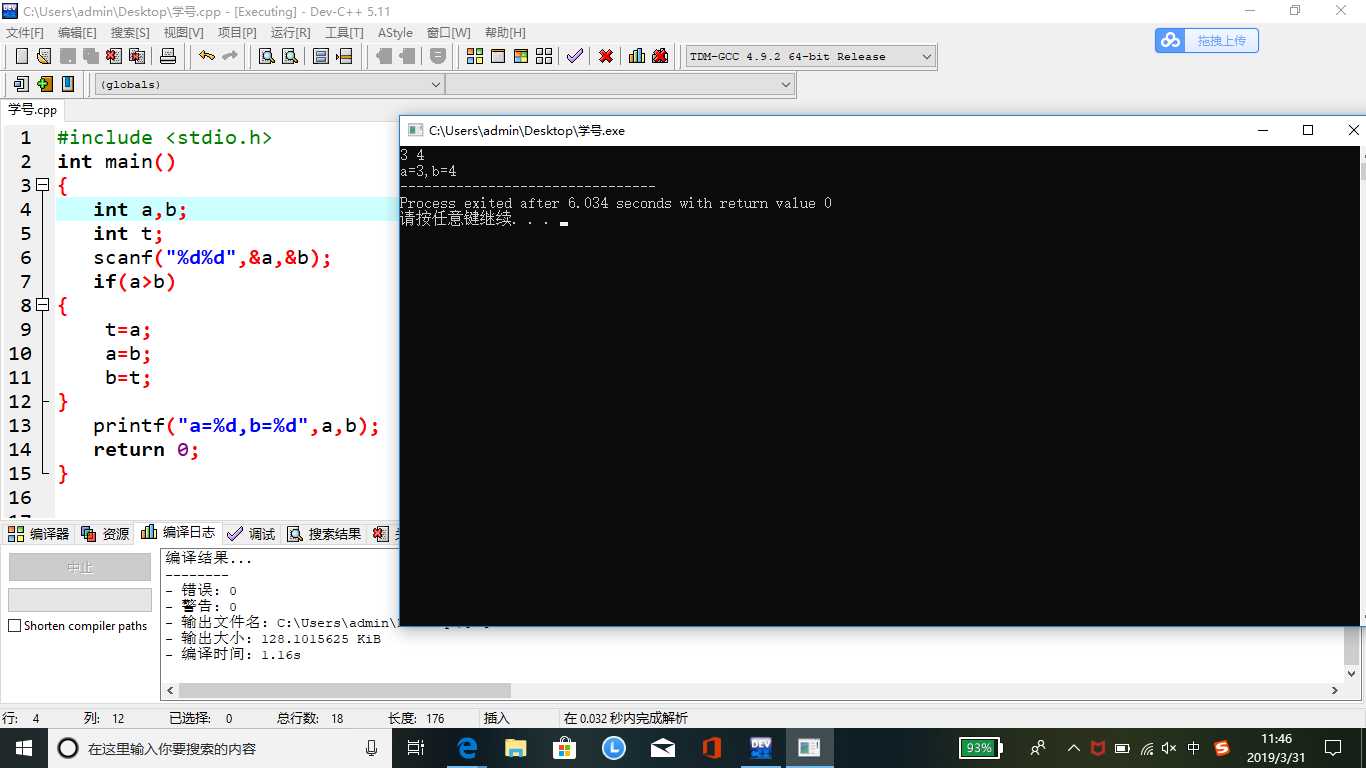Click the Open file toolbar icon

click(x=44, y=56)
